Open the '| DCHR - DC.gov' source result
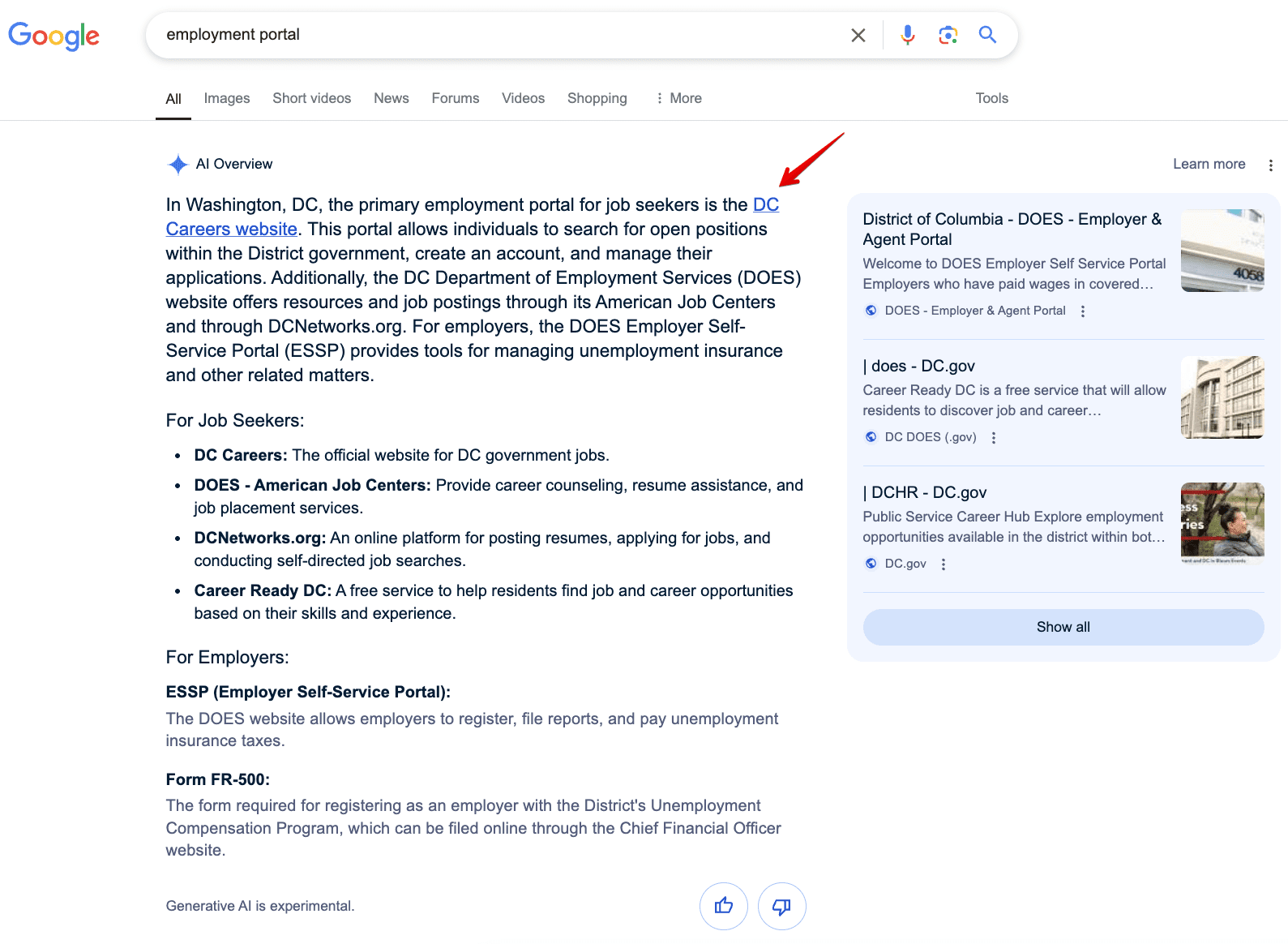 coord(924,492)
